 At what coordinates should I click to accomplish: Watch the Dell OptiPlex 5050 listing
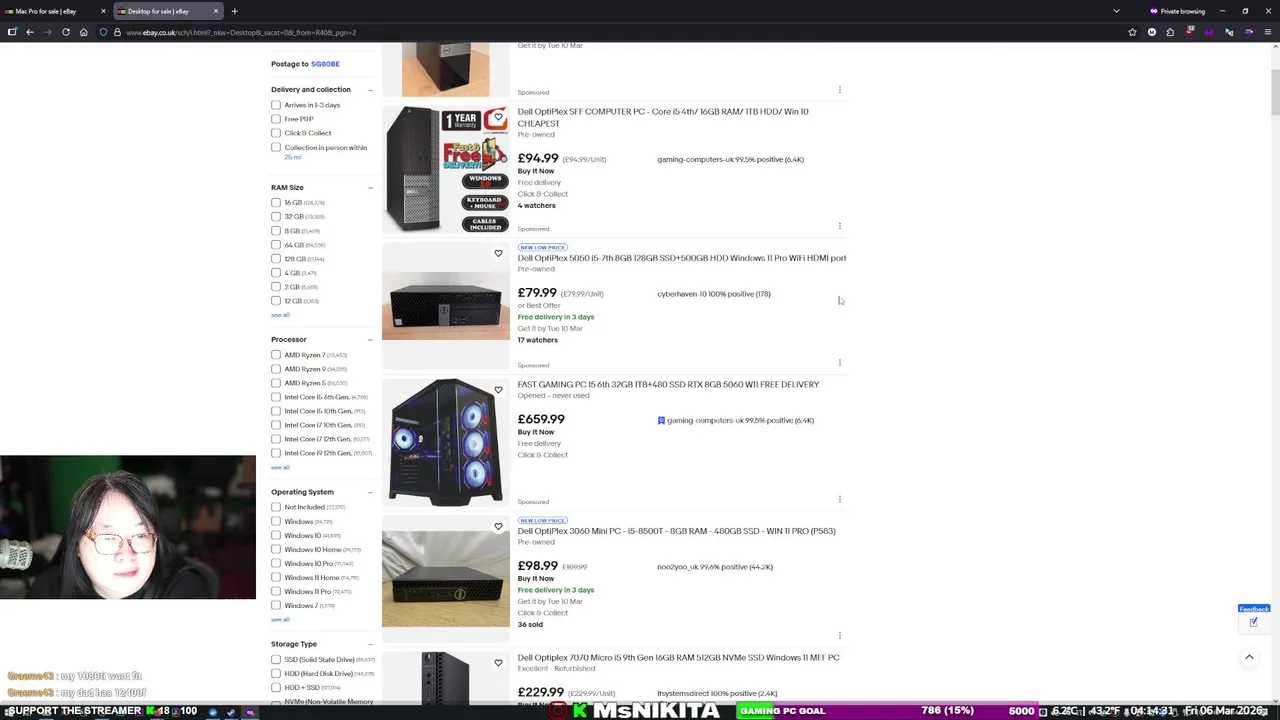point(498,253)
